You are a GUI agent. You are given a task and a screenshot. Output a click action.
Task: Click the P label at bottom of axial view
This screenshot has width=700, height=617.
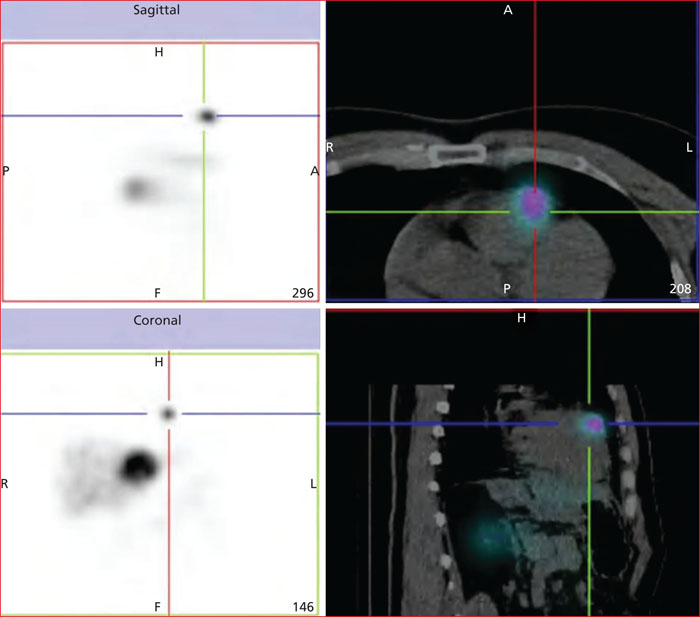(507, 288)
